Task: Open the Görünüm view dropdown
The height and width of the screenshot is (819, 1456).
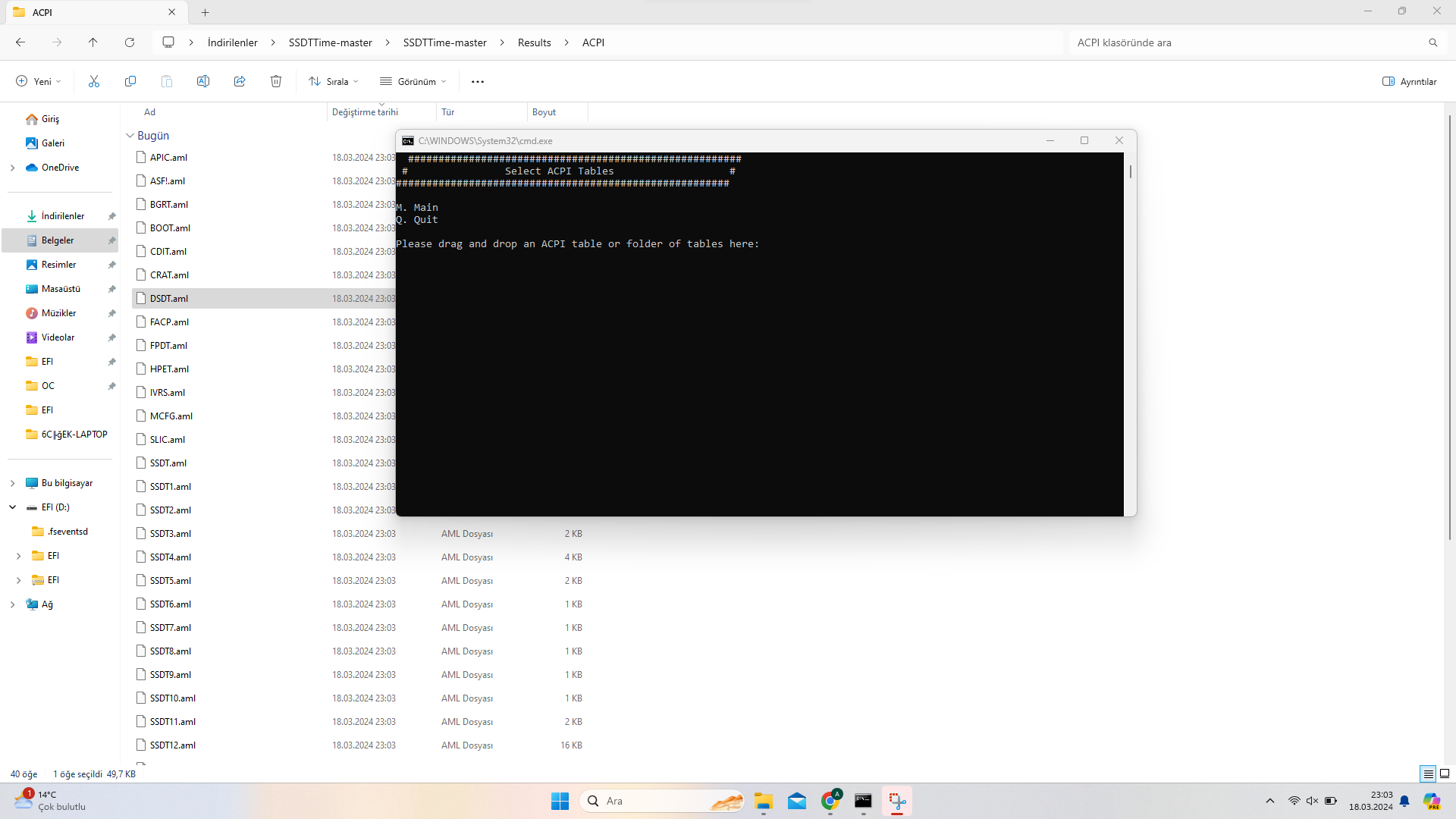Action: (413, 81)
